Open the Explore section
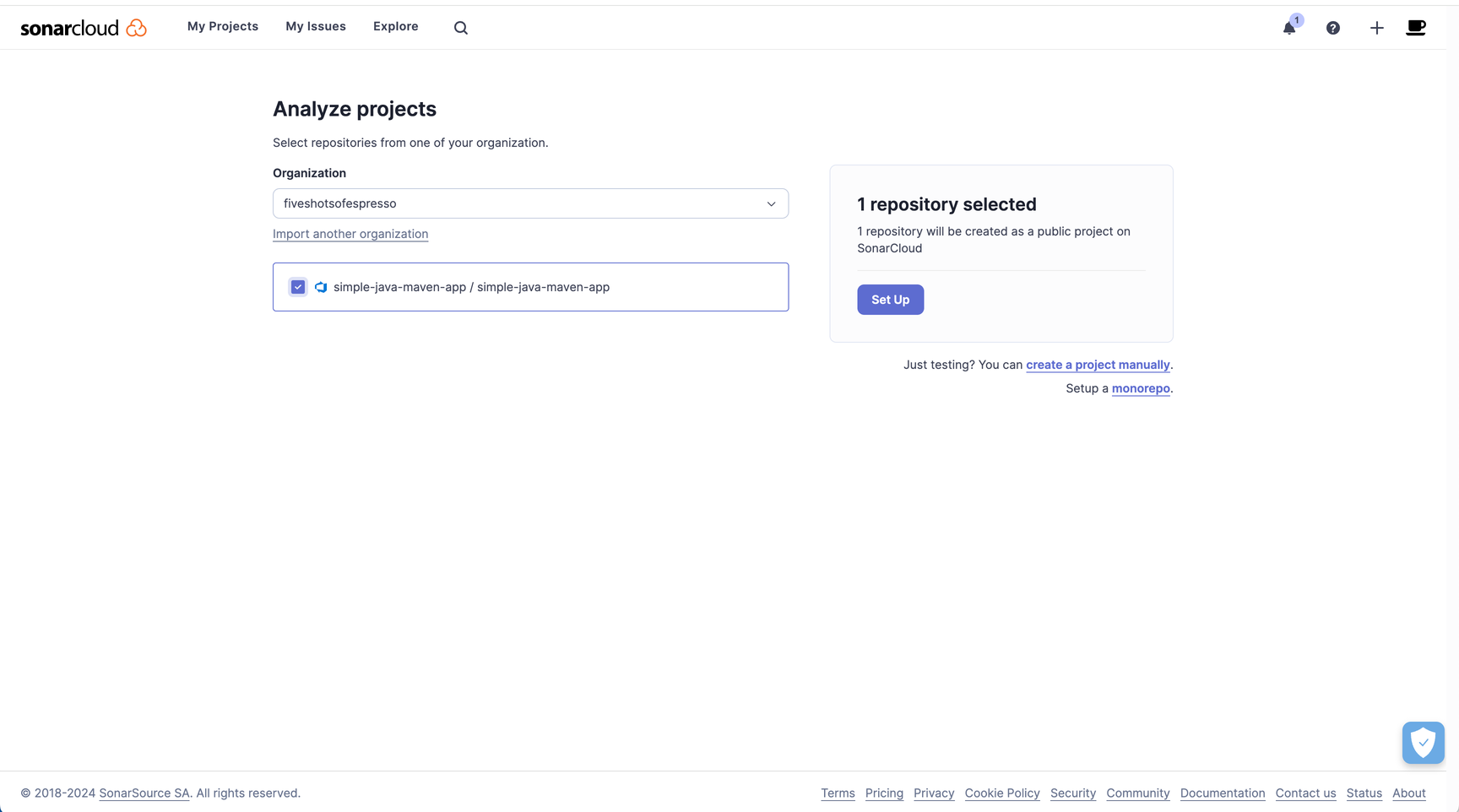The height and width of the screenshot is (812, 1459). click(395, 26)
